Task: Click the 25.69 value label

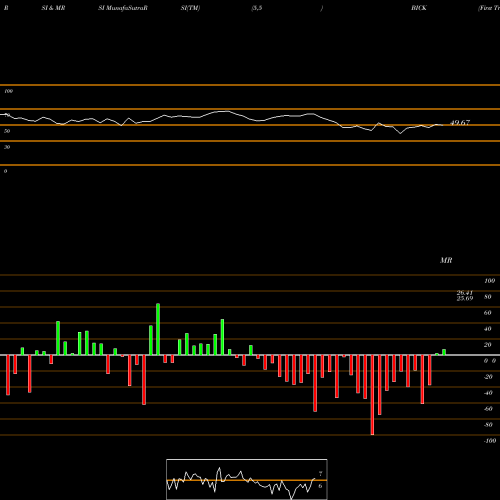Action: 465,298
